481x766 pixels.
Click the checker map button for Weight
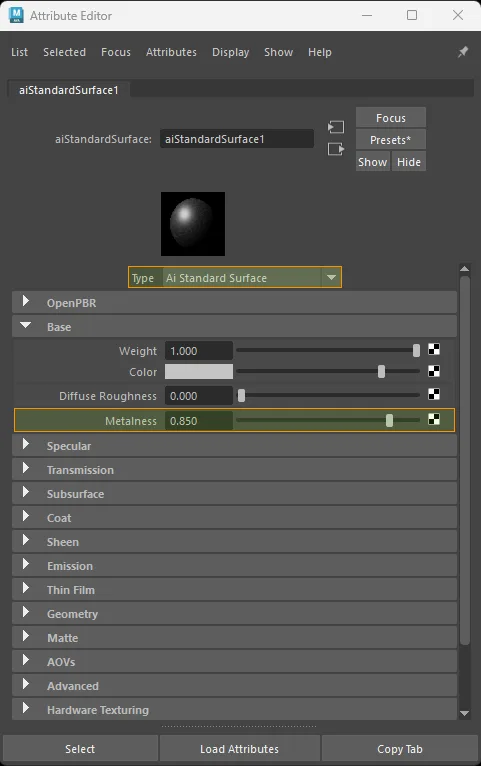(x=434, y=349)
